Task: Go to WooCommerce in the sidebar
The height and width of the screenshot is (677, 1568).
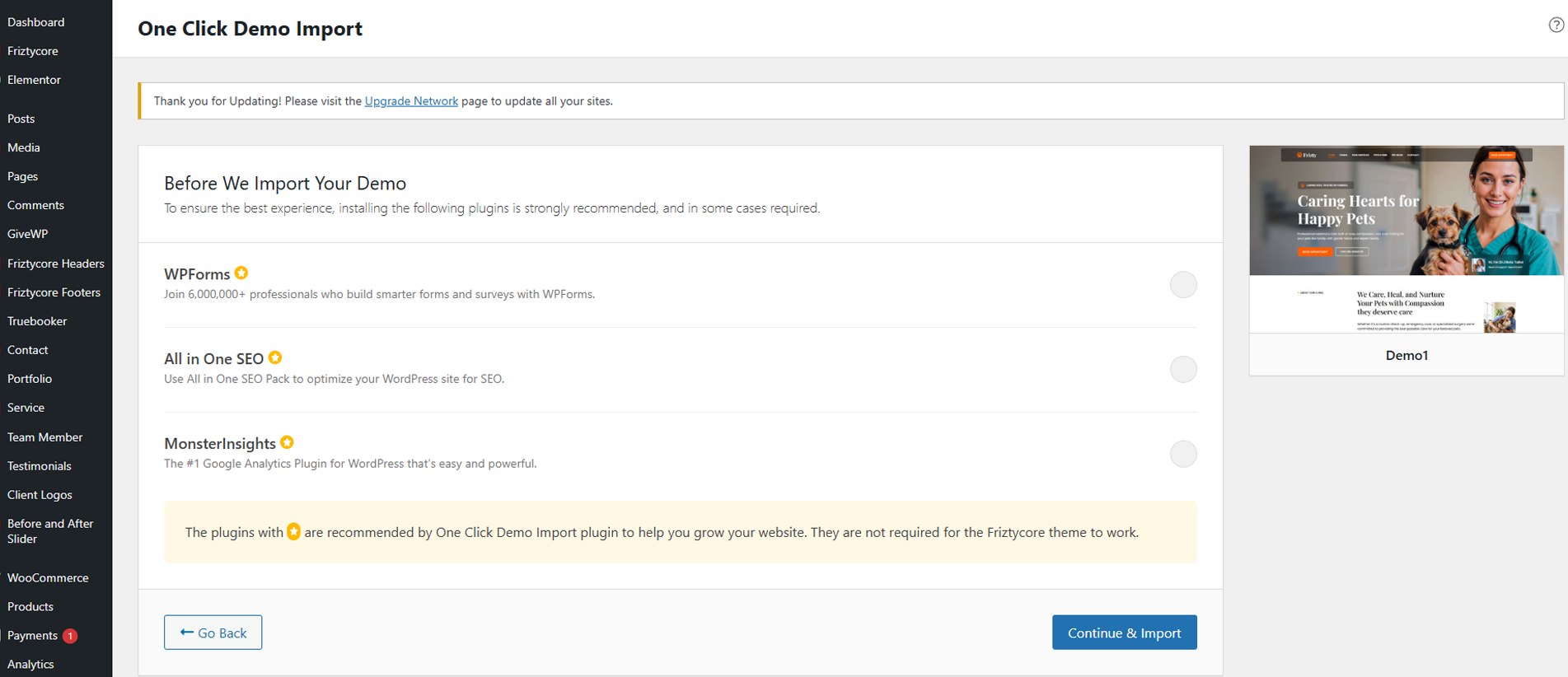Action: (x=48, y=578)
